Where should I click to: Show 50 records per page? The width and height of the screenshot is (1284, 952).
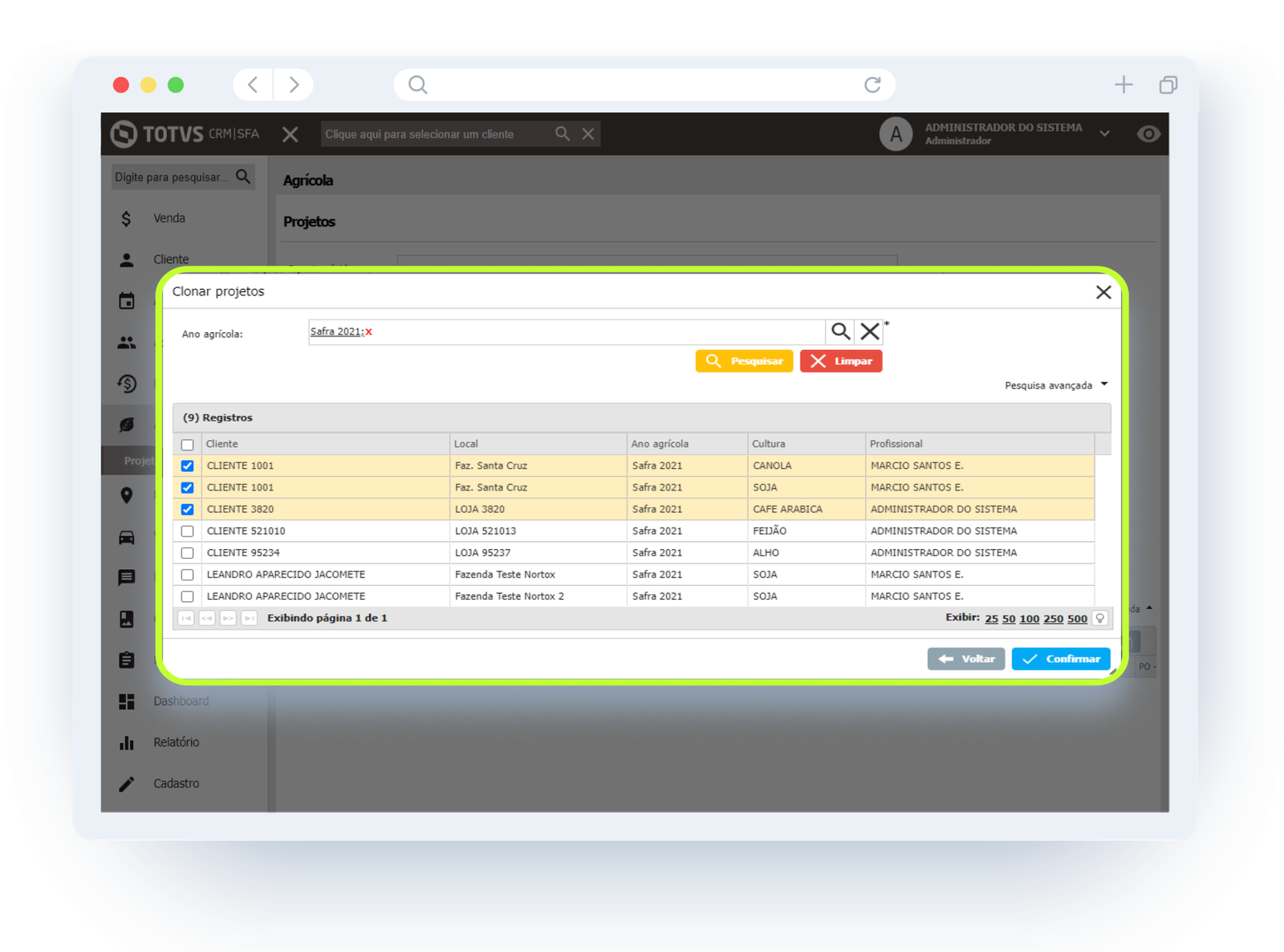1009,619
